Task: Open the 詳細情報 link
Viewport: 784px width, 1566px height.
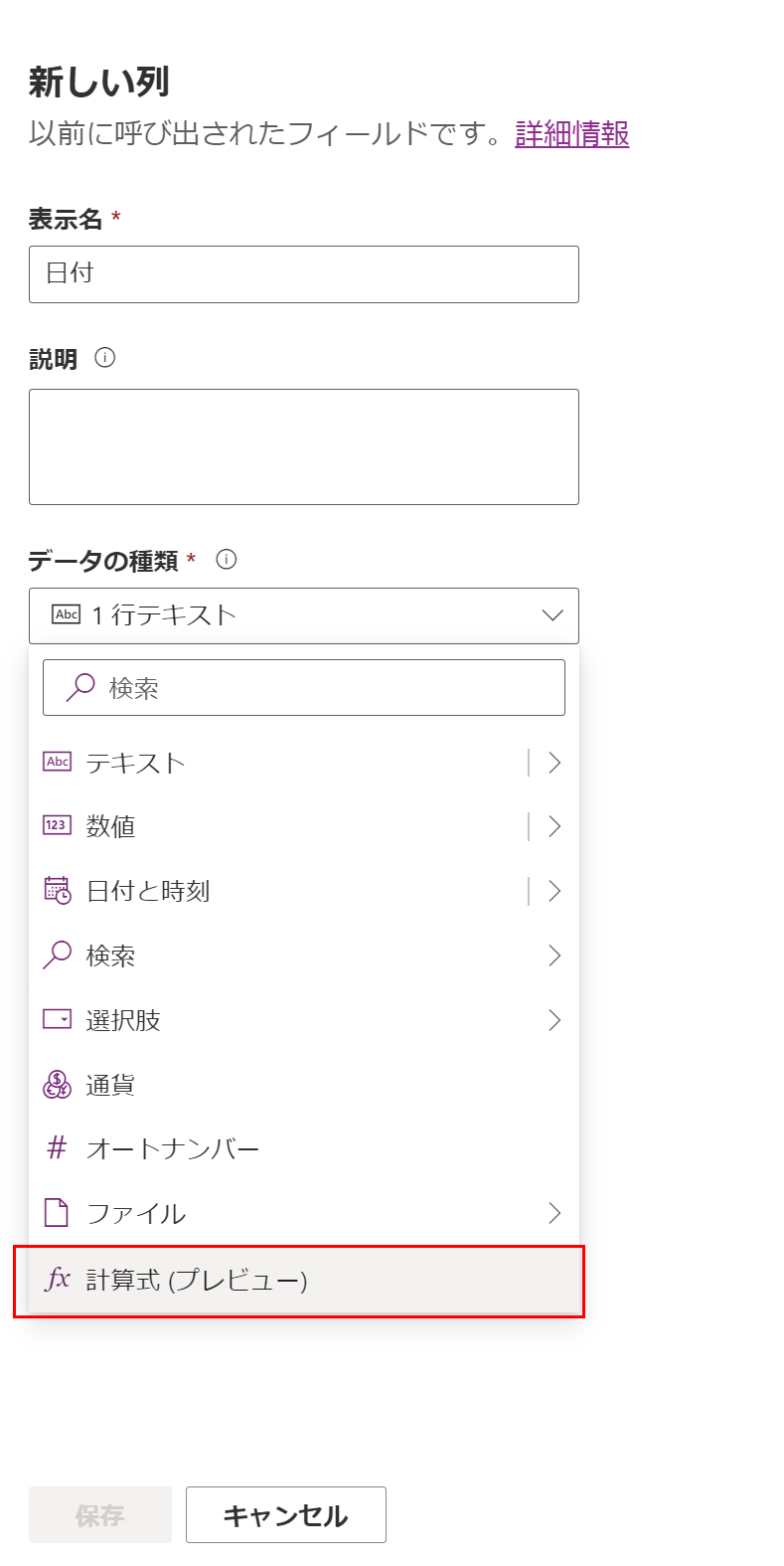Action: [x=572, y=133]
